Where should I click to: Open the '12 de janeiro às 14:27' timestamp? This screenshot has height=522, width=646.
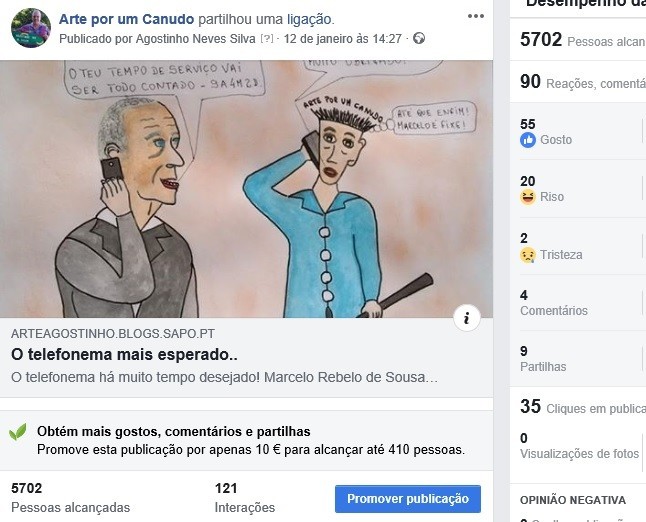(x=343, y=39)
